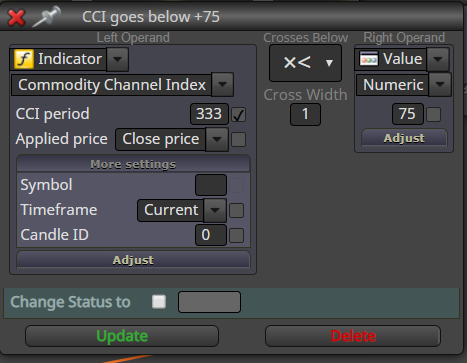Expand the Timeframe Current dropdown
The image size is (467, 363).
point(215,210)
